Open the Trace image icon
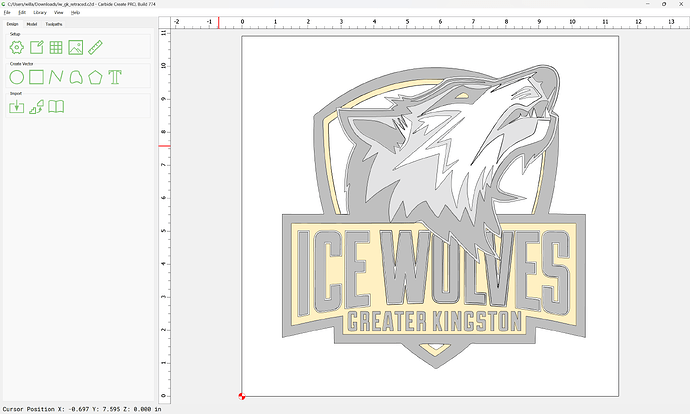The height and width of the screenshot is (414, 690). tap(37, 107)
